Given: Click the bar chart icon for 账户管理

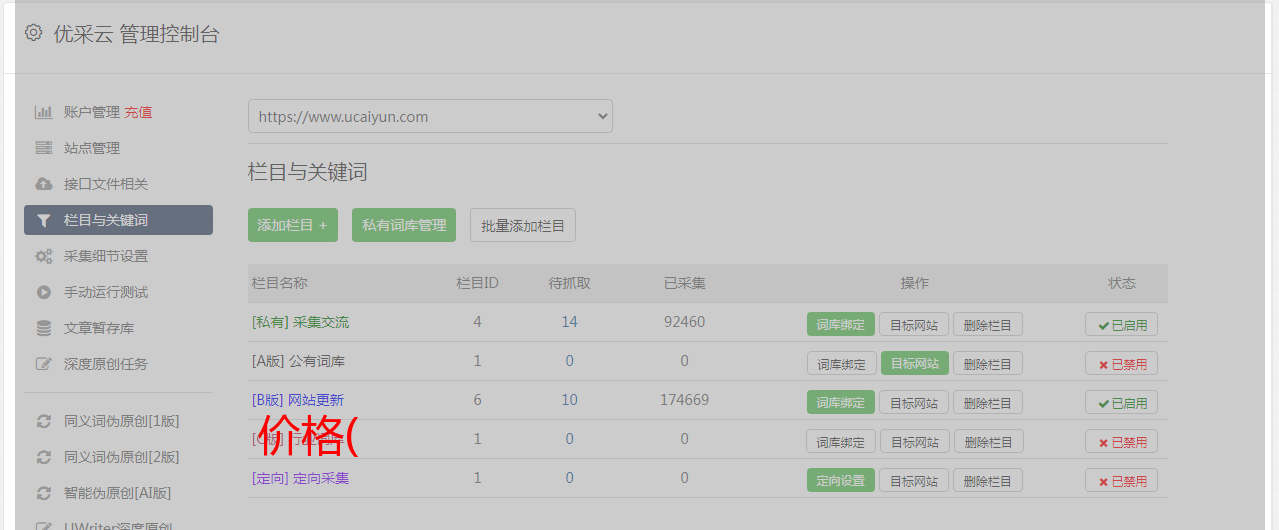Looking at the screenshot, I should (x=44, y=112).
